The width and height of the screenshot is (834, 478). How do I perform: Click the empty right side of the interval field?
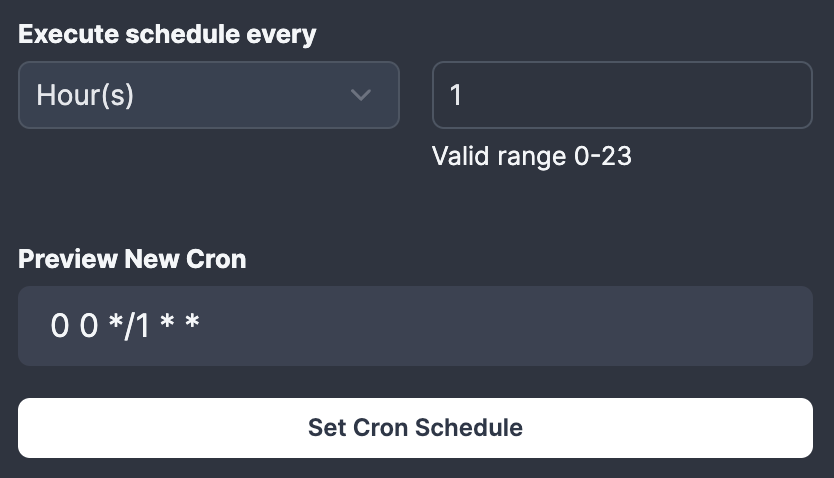[x=700, y=96]
